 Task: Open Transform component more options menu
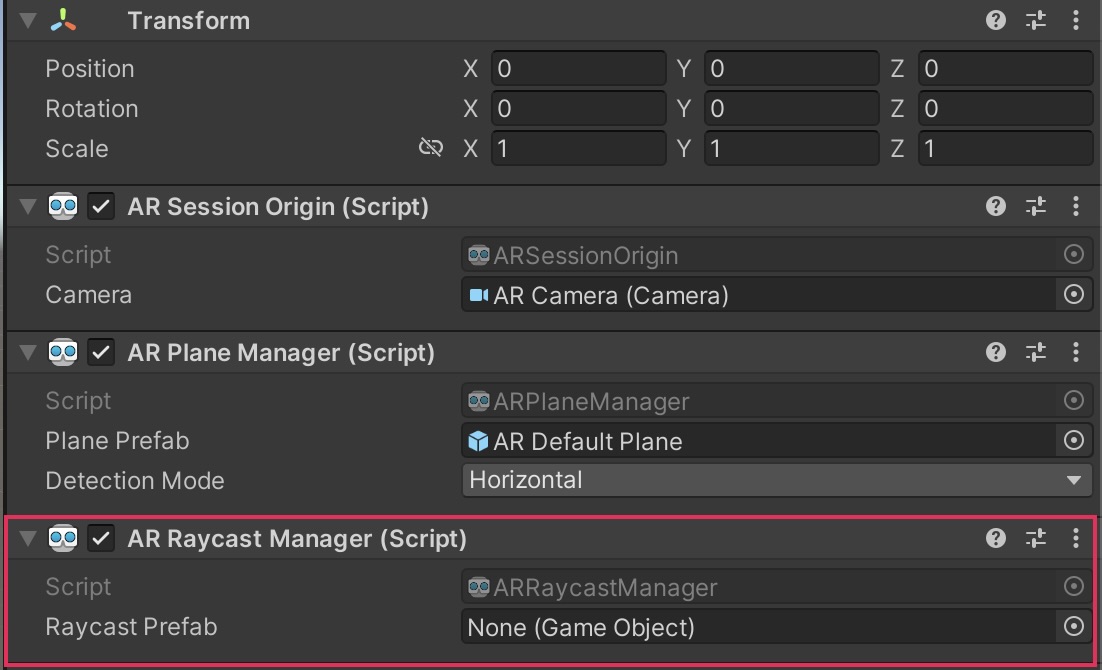[x=1076, y=20]
